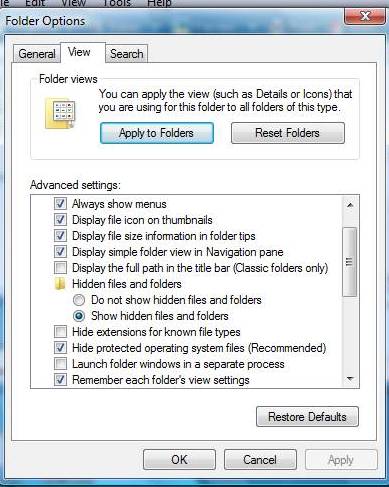Open the Help menu in menu bar
389x487 pixels.
(x=159, y=3)
